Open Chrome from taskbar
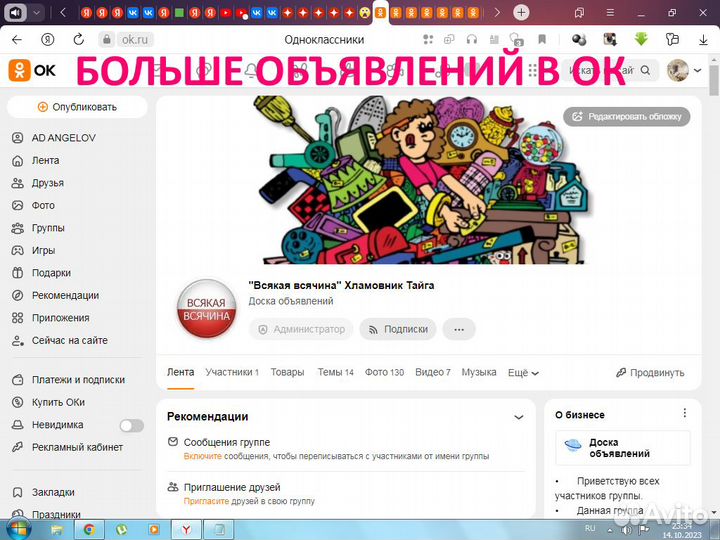Viewport: 720px width, 540px height. [x=89, y=530]
